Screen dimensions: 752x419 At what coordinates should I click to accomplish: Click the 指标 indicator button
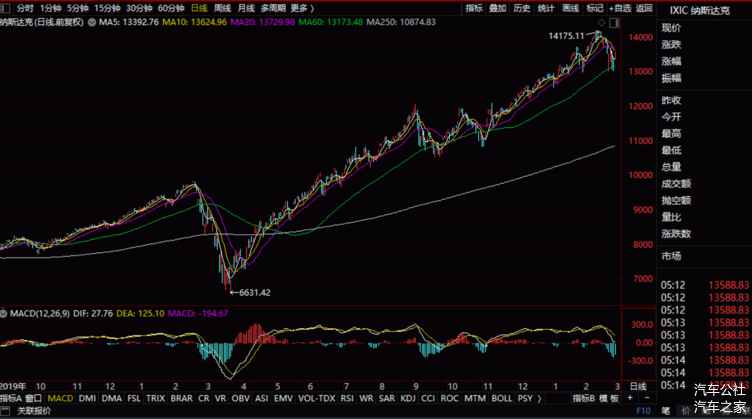point(474,8)
